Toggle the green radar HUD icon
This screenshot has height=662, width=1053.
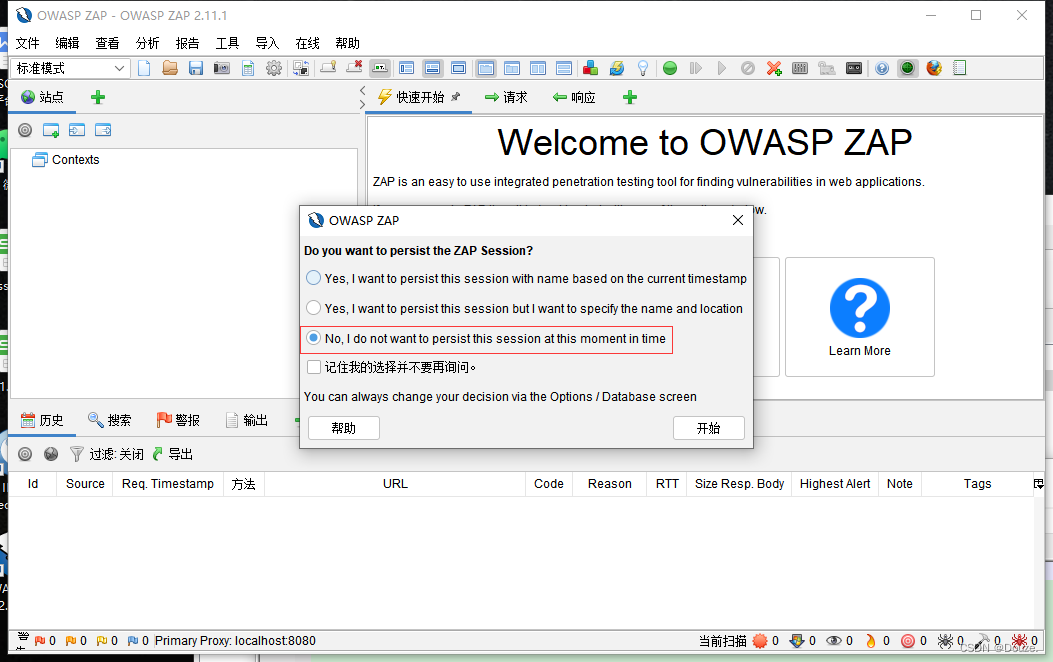(x=907, y=68)
